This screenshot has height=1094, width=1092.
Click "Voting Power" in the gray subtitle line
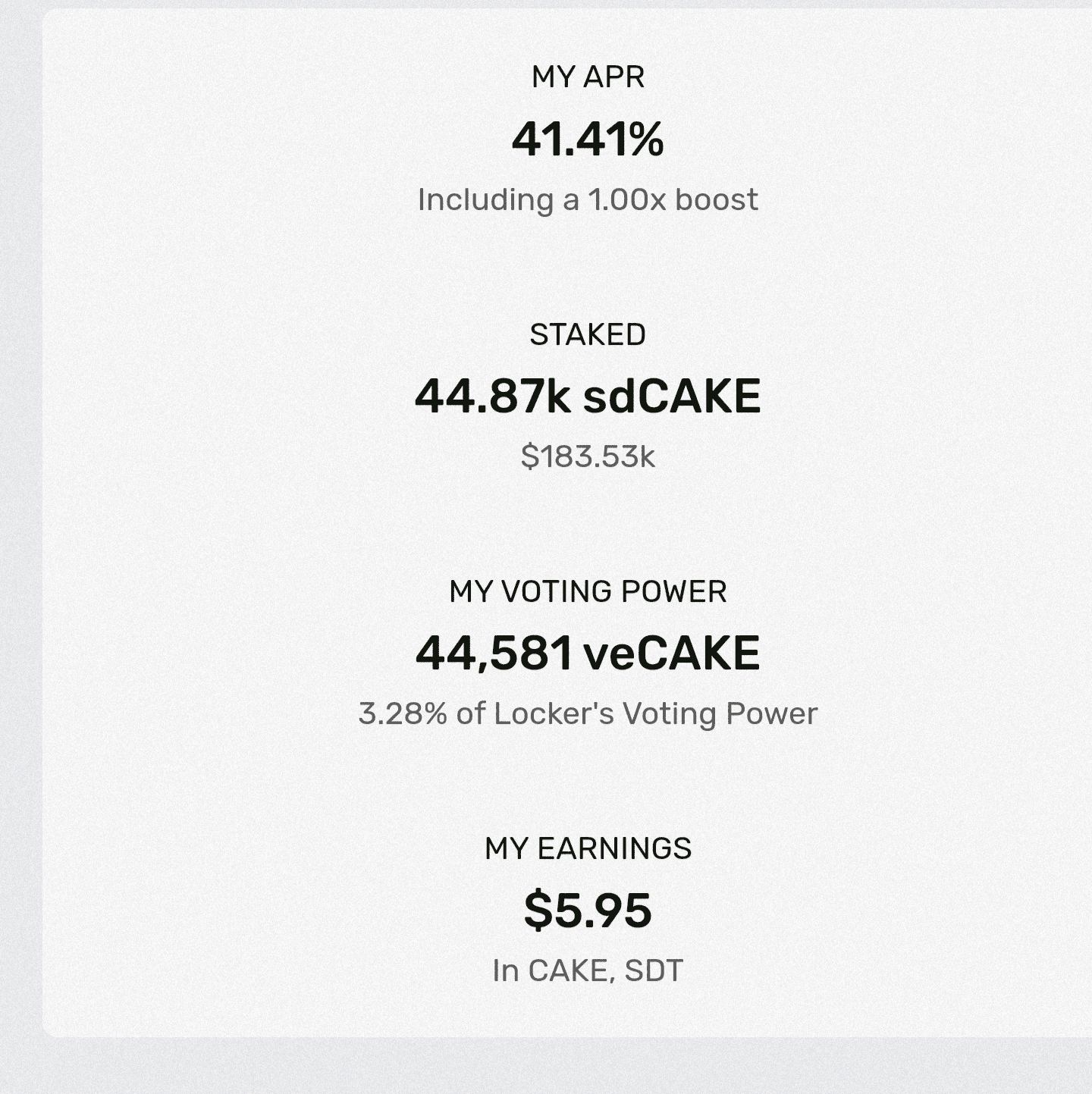click(x=720, y=713)
